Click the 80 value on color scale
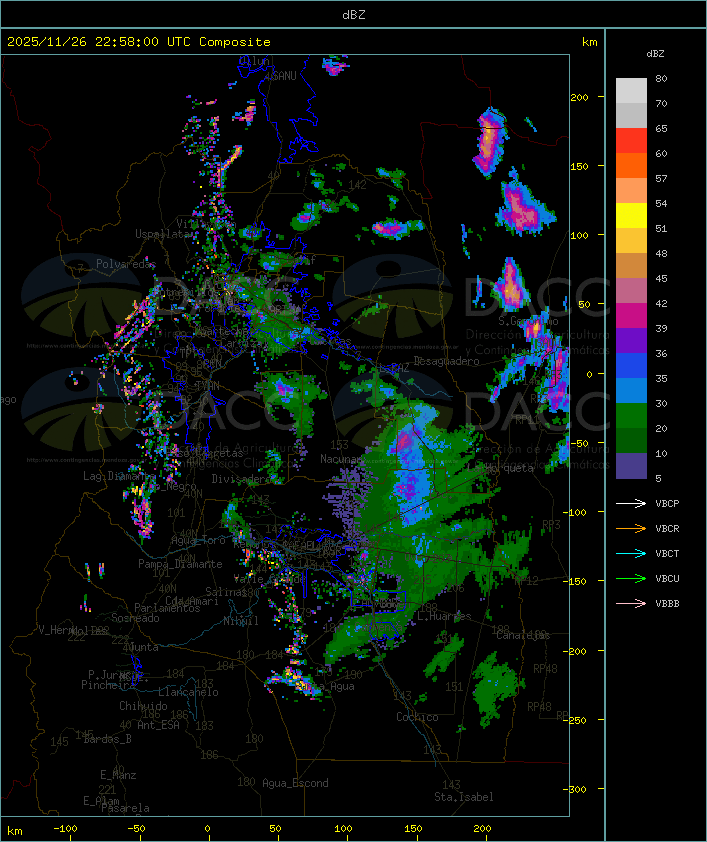 (661, 78)
